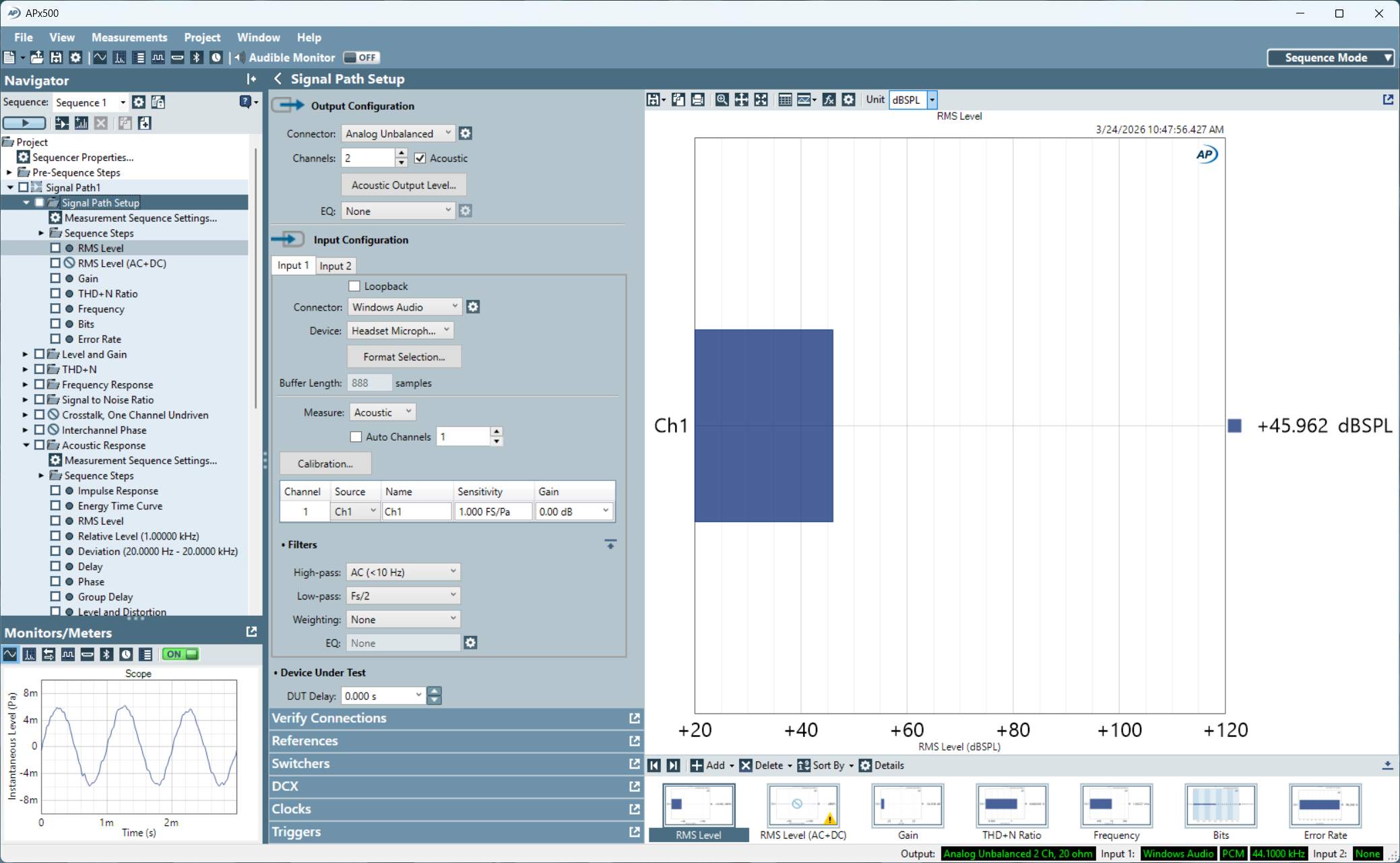Uncheck the Acoustic checkbox
The height and width of the screenshot is (863, 1400).
[x=420, y=158]
